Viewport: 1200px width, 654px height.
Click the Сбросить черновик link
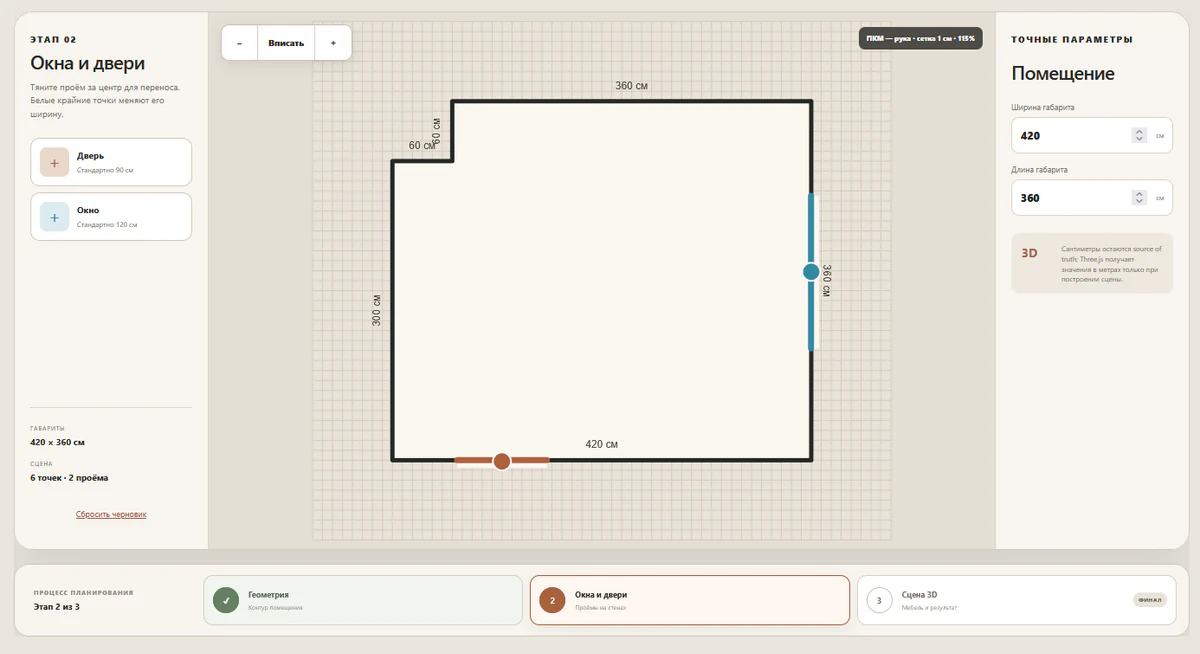[x=111, y=514]
